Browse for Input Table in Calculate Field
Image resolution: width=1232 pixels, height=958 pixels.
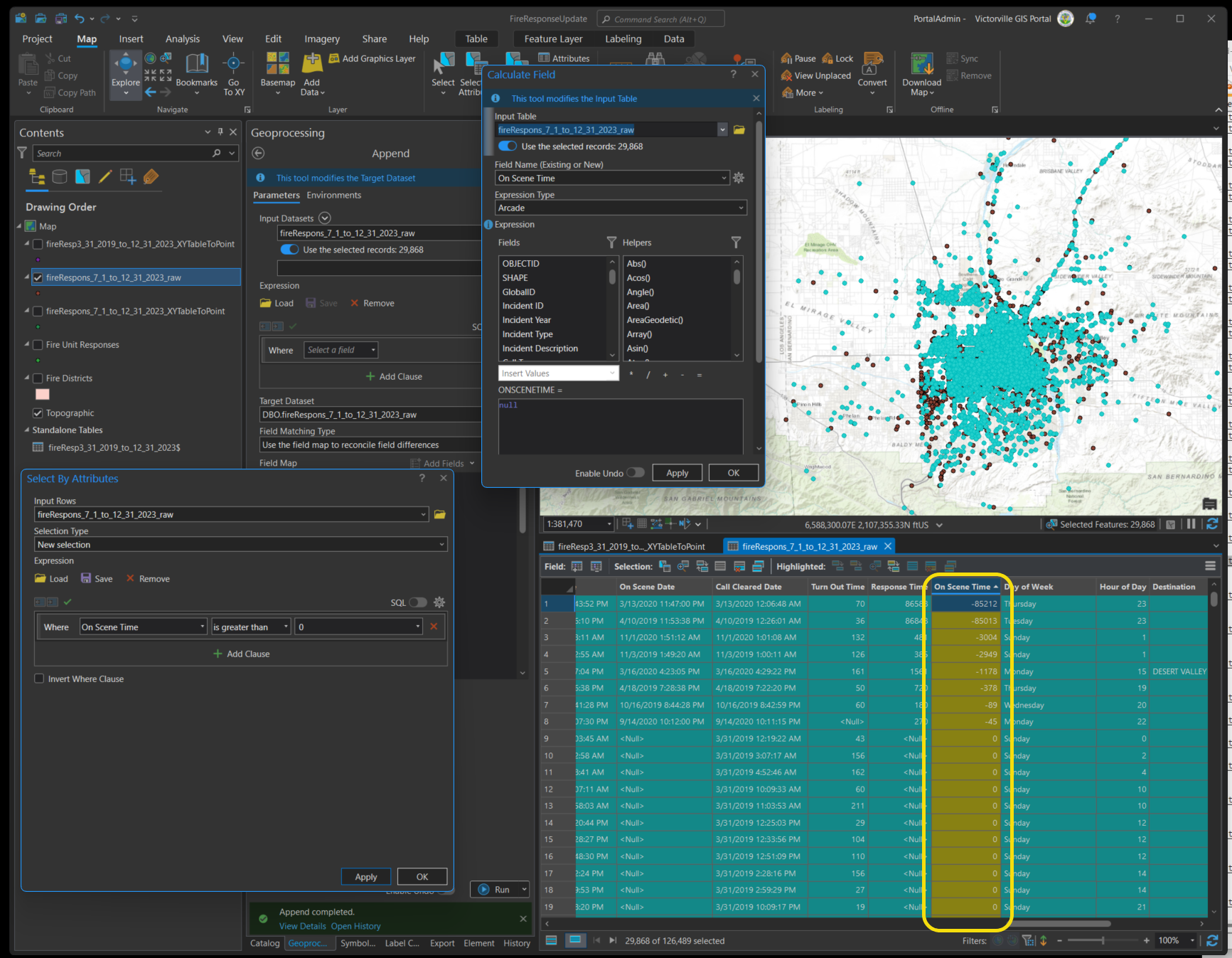[739, 129]
